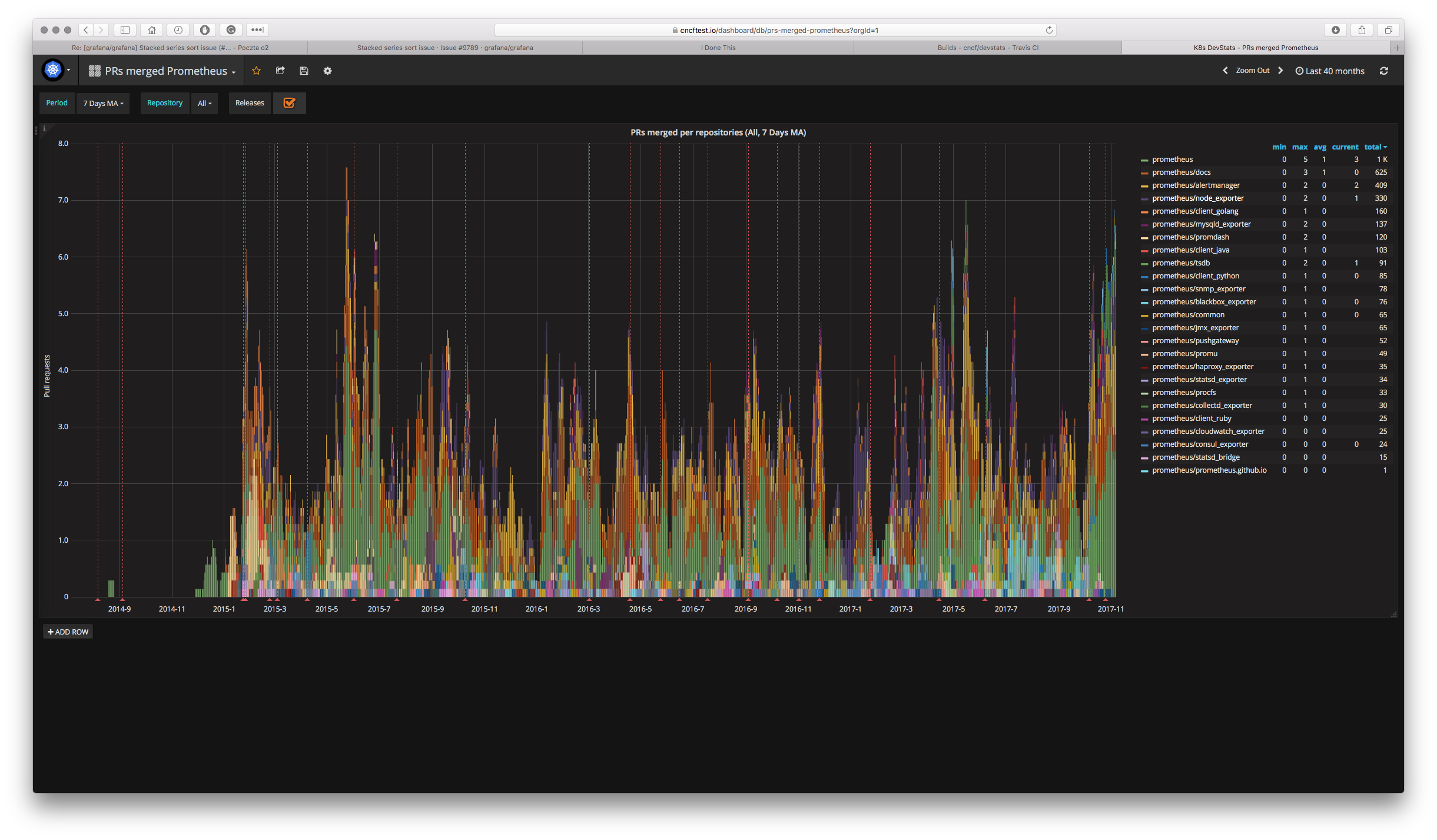Open the 7 Days MA period dropdown

(x=103, y=103)
